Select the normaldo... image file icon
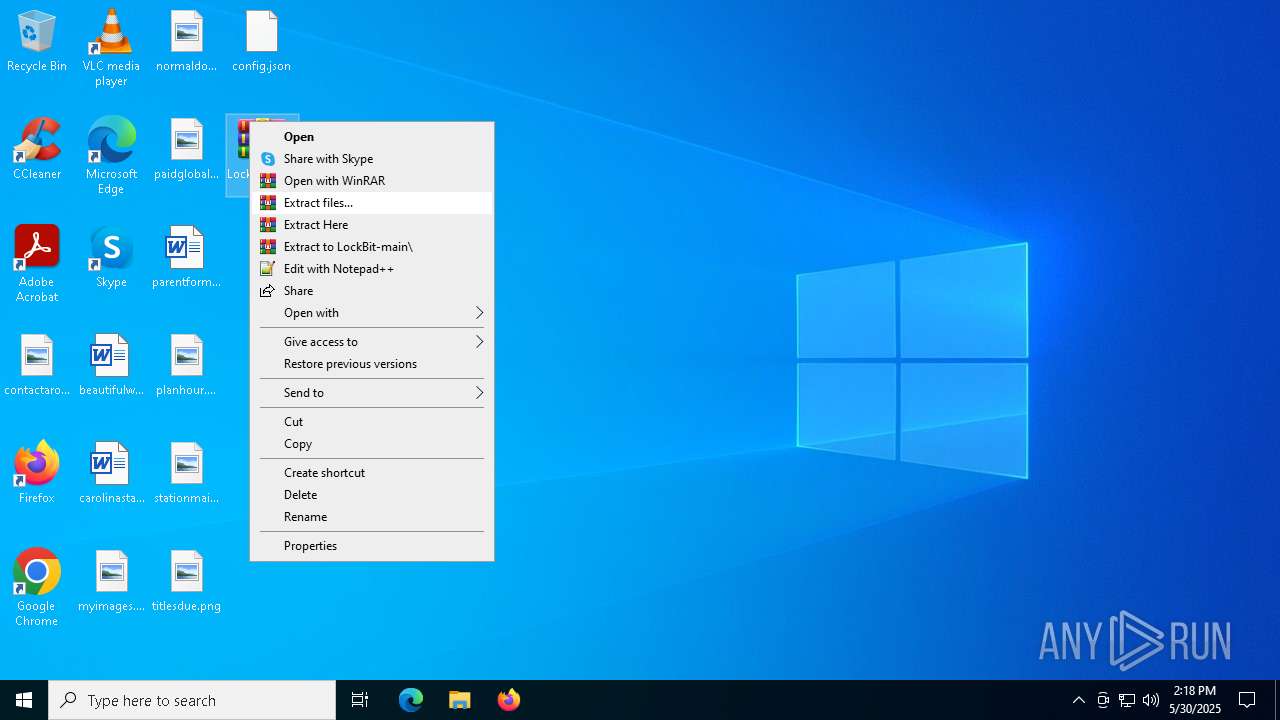This screenshot has height=720, width=1280. pos(186,42)
